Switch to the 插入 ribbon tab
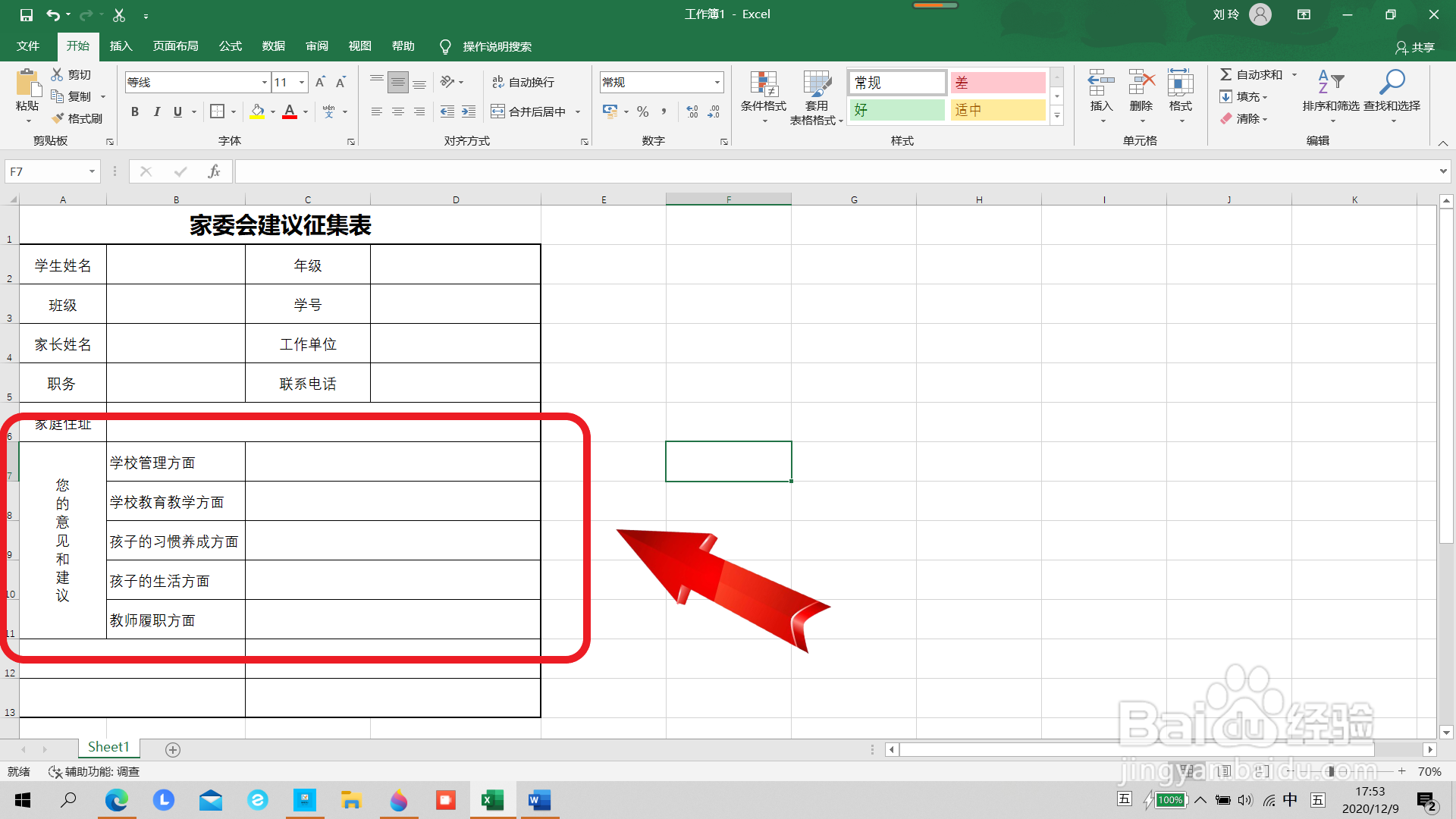Screen dimensions: 1456x819 pos(121,46)
